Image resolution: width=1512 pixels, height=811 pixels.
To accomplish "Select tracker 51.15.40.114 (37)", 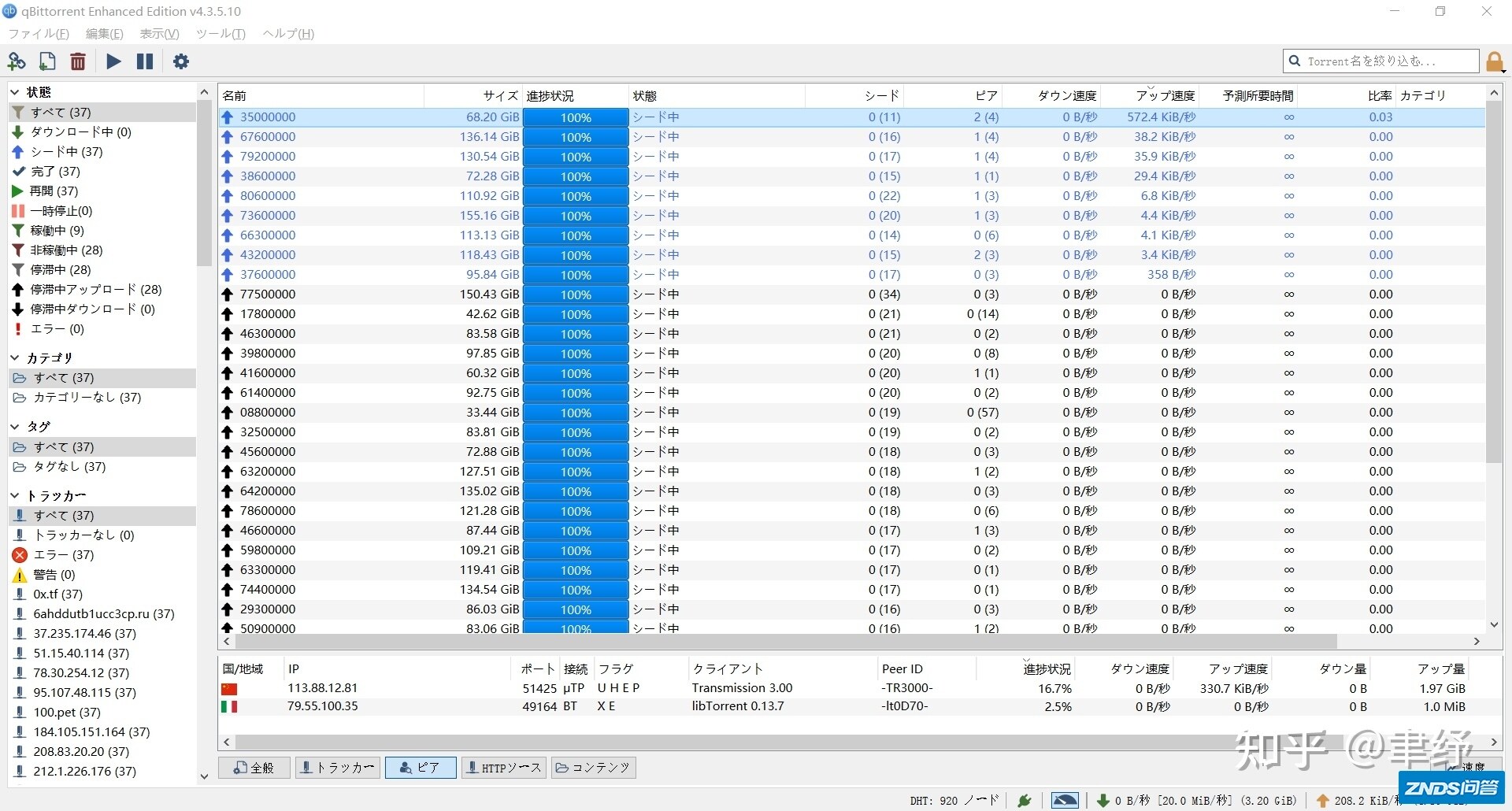I will point(102,654).
